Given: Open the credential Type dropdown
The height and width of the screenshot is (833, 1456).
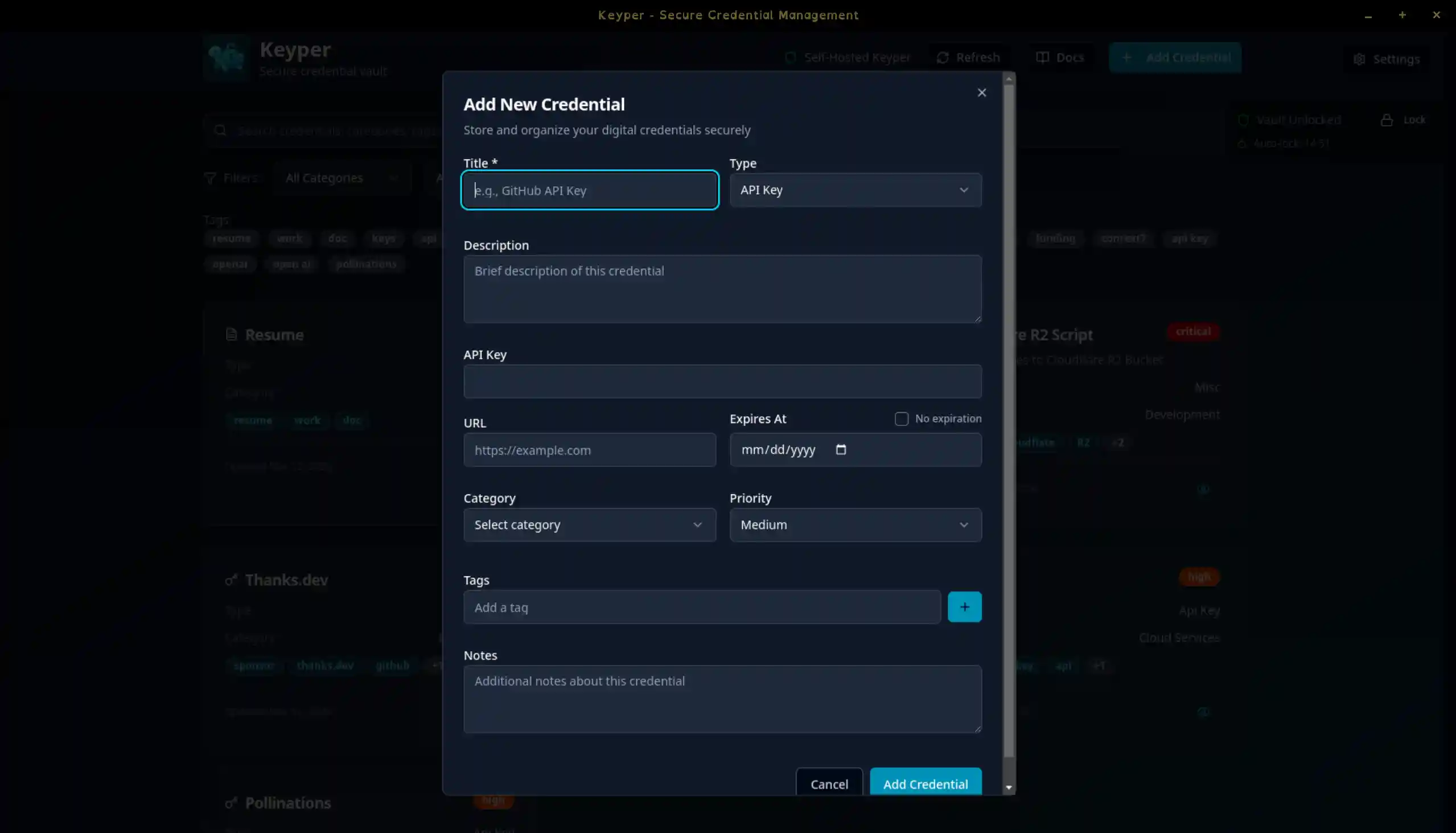Looking at the screenshot, I should click(x=855, y=190).
